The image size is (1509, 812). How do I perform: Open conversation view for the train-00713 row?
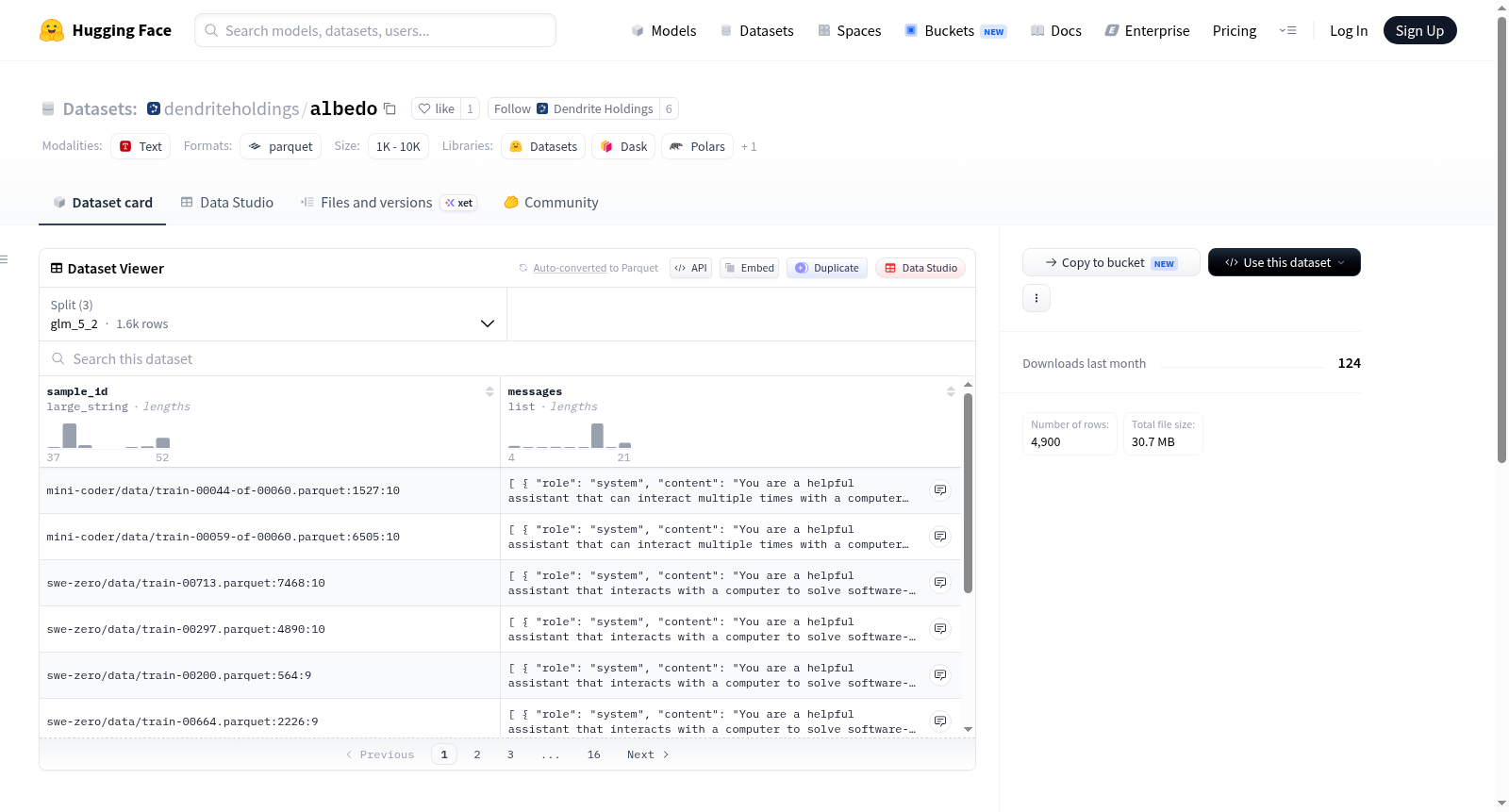click(940, 583)
